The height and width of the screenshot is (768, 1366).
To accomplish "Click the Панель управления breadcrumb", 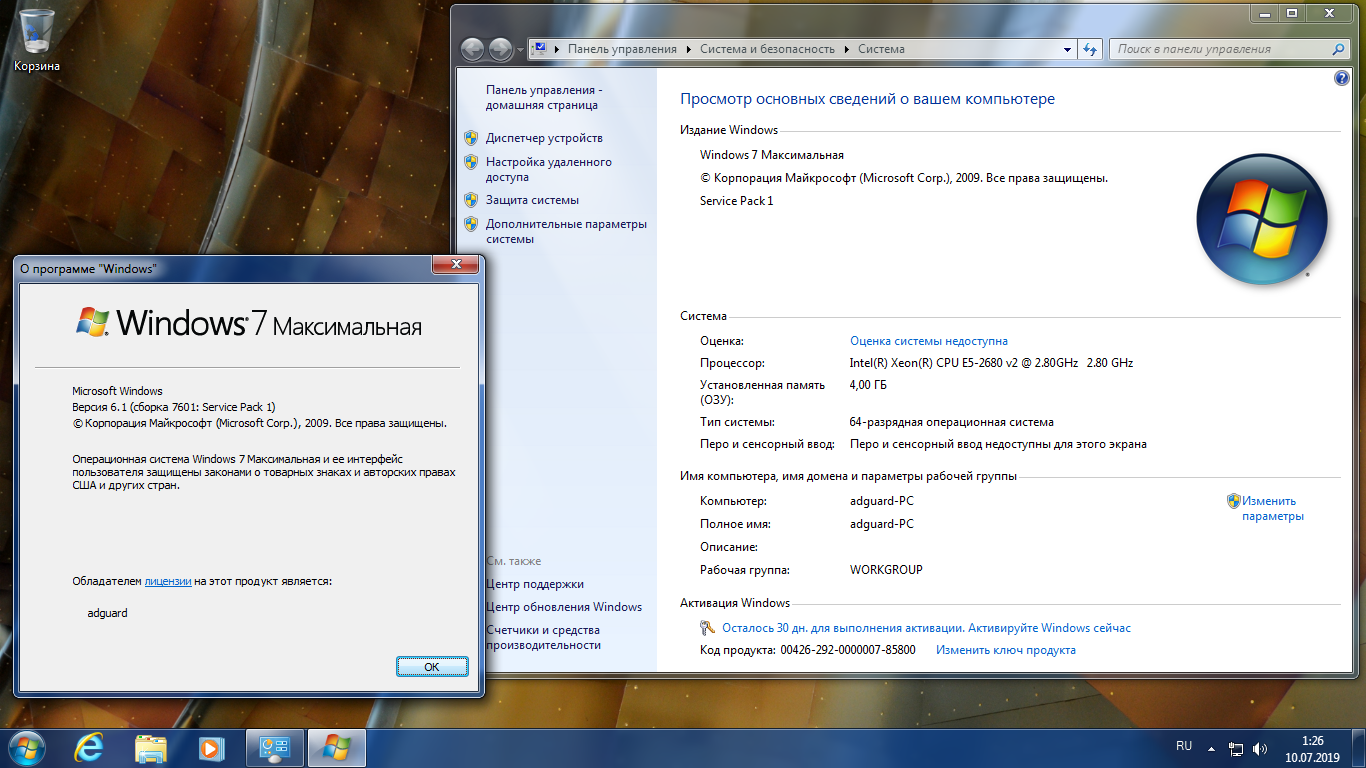I will [x=622, y=49].
